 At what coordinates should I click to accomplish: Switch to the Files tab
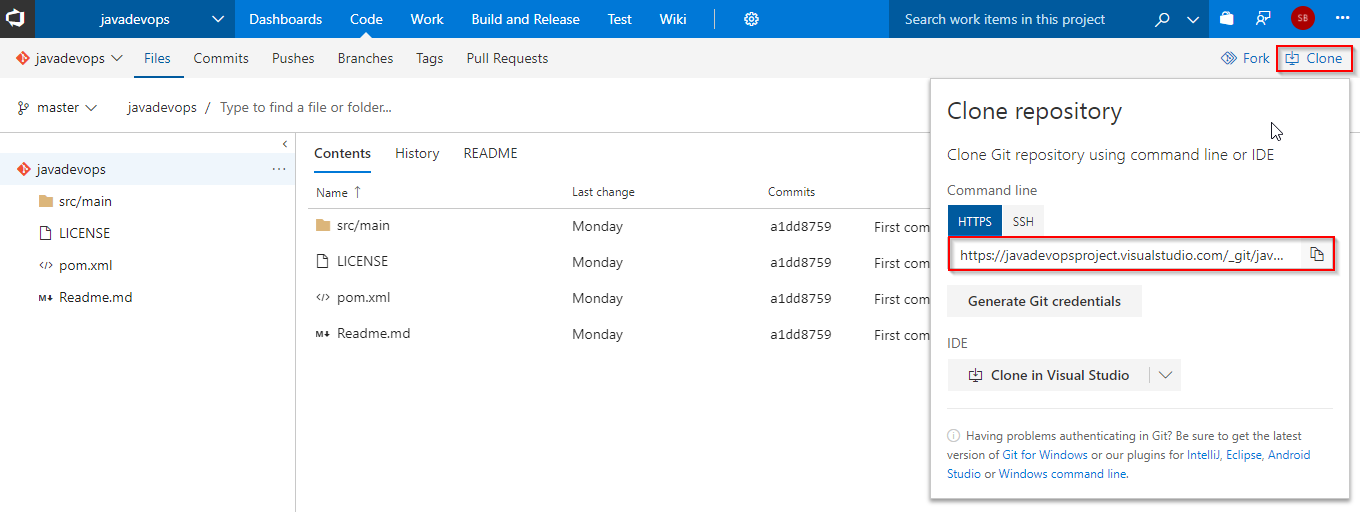click(157, 58)
